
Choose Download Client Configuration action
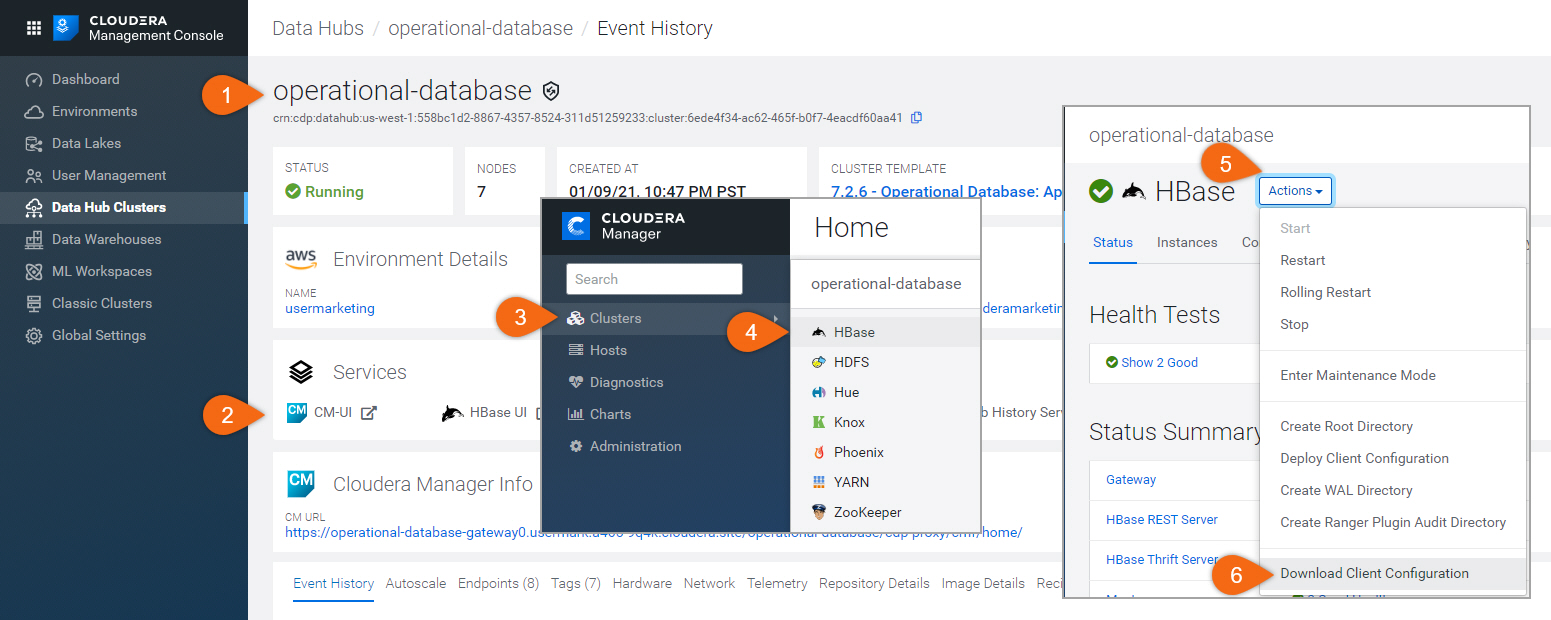click(x=1393, y=573)
